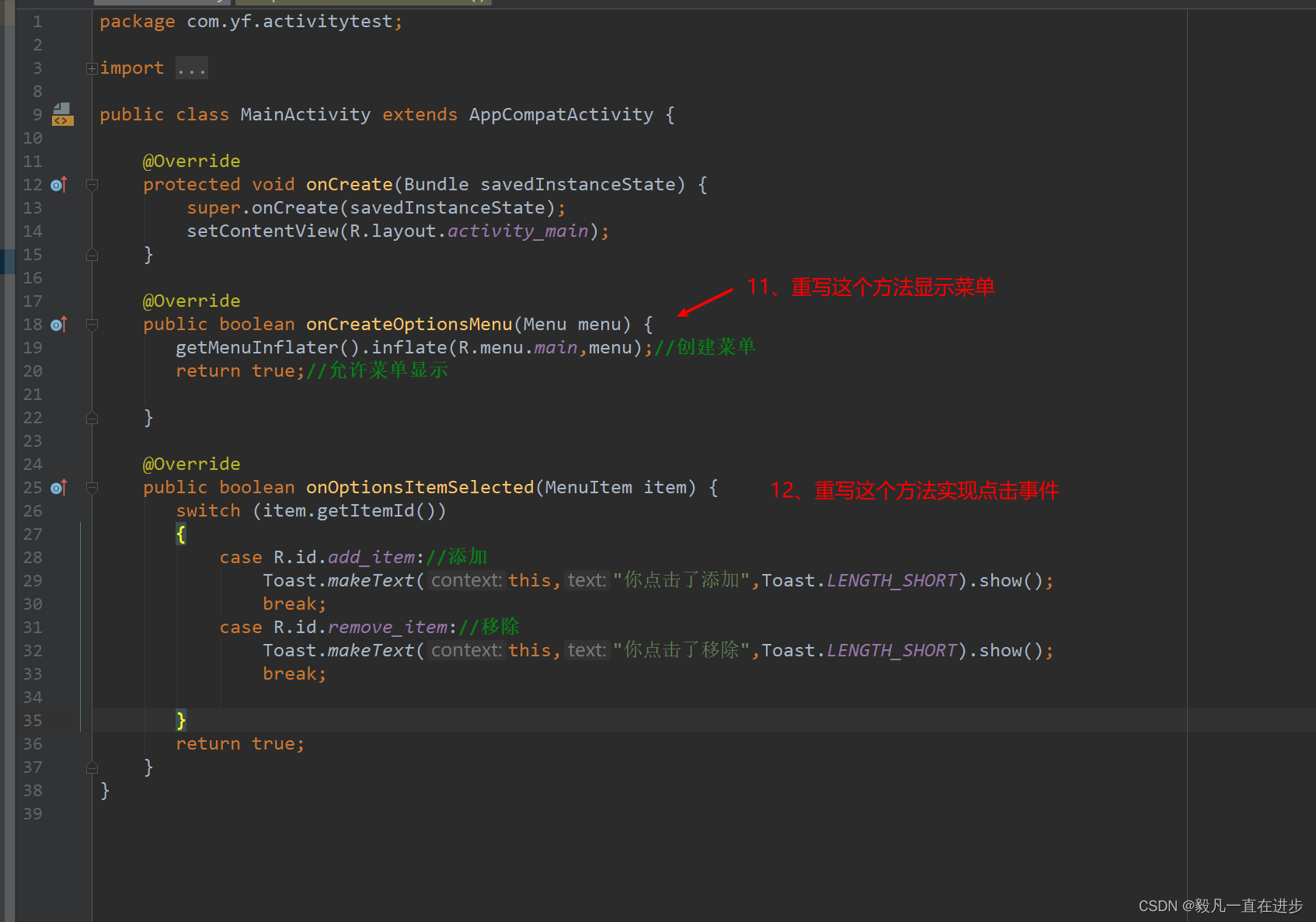Click getMenuInflater on line 19
Screen dimensions: 1316x922
(257, 348)
